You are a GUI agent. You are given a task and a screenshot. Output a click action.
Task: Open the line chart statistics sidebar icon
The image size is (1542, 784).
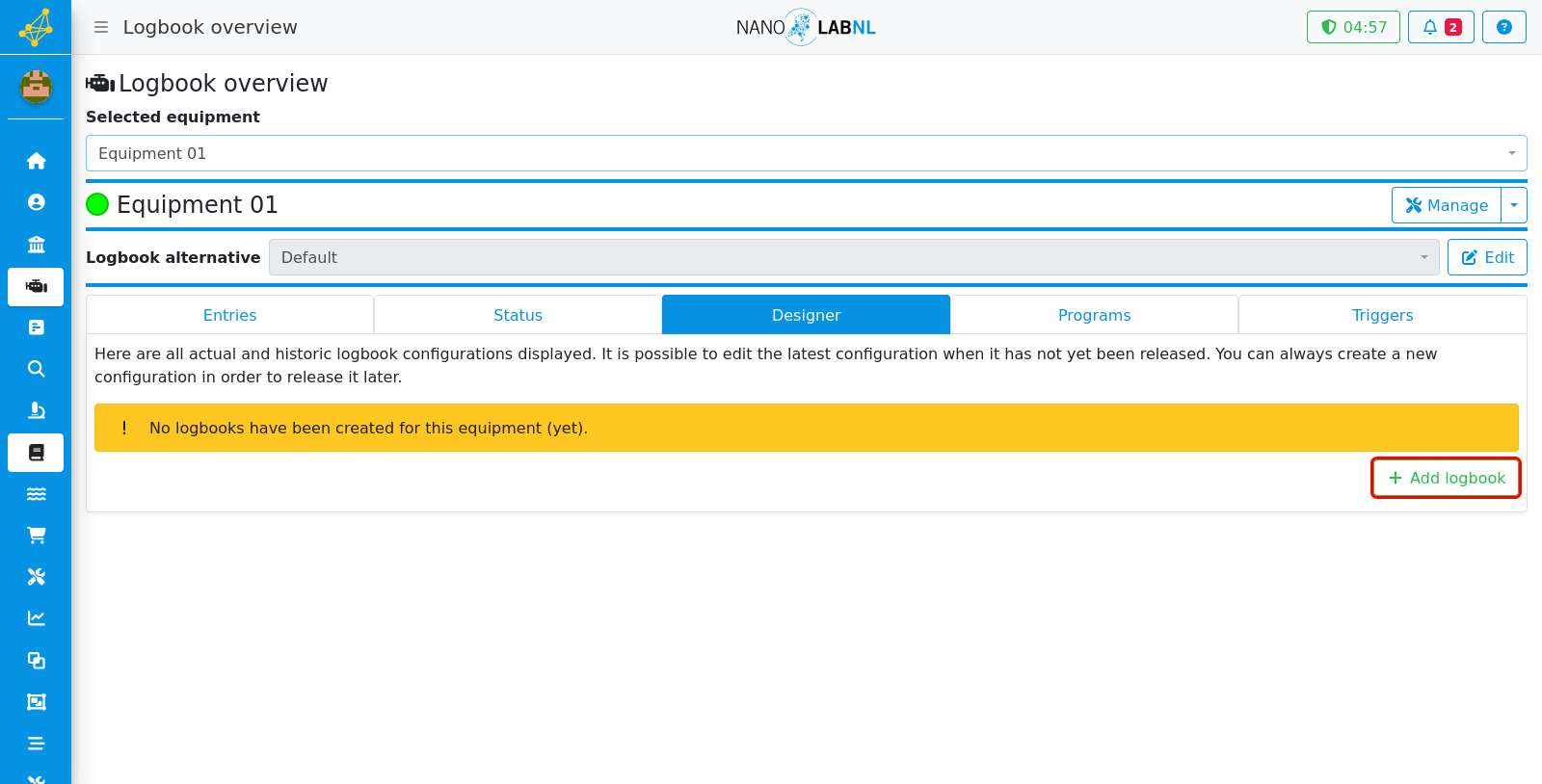36,618
